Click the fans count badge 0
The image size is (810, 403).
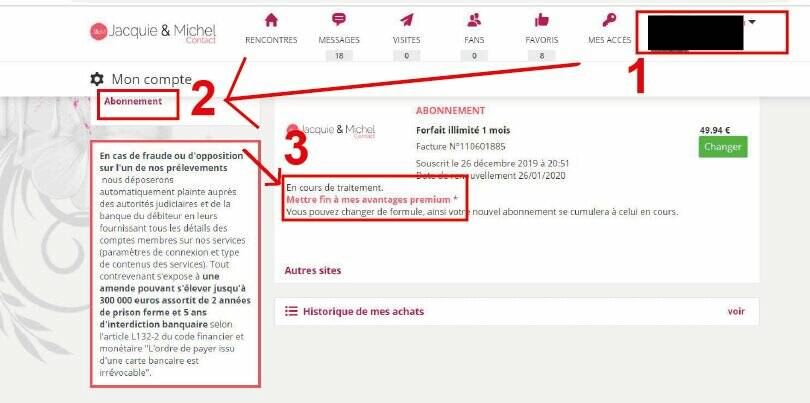(x=474, y=56)
